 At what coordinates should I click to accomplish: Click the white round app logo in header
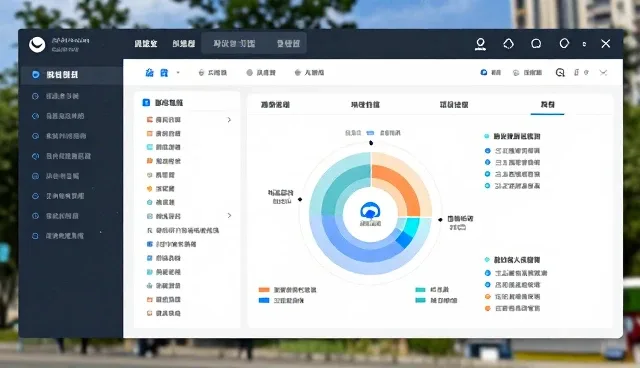(37, 44)
